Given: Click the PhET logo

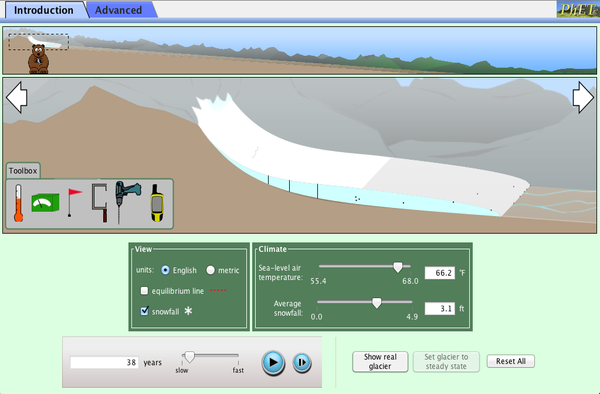Looking at the screenshot, I should point(578,9).
